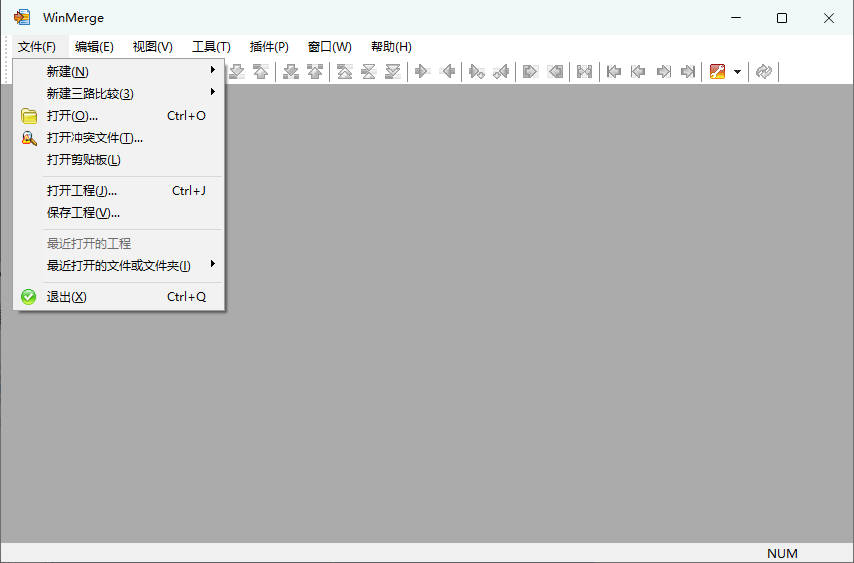
Task: Select 退出(X) to quit WinMerge
Action: pos(119,297)
